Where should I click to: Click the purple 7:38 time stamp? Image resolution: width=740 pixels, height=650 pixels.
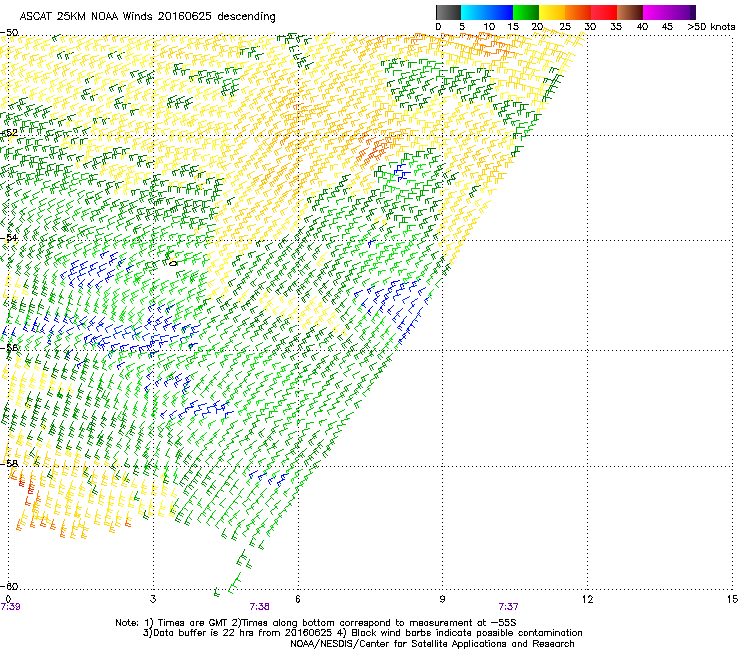260,607
